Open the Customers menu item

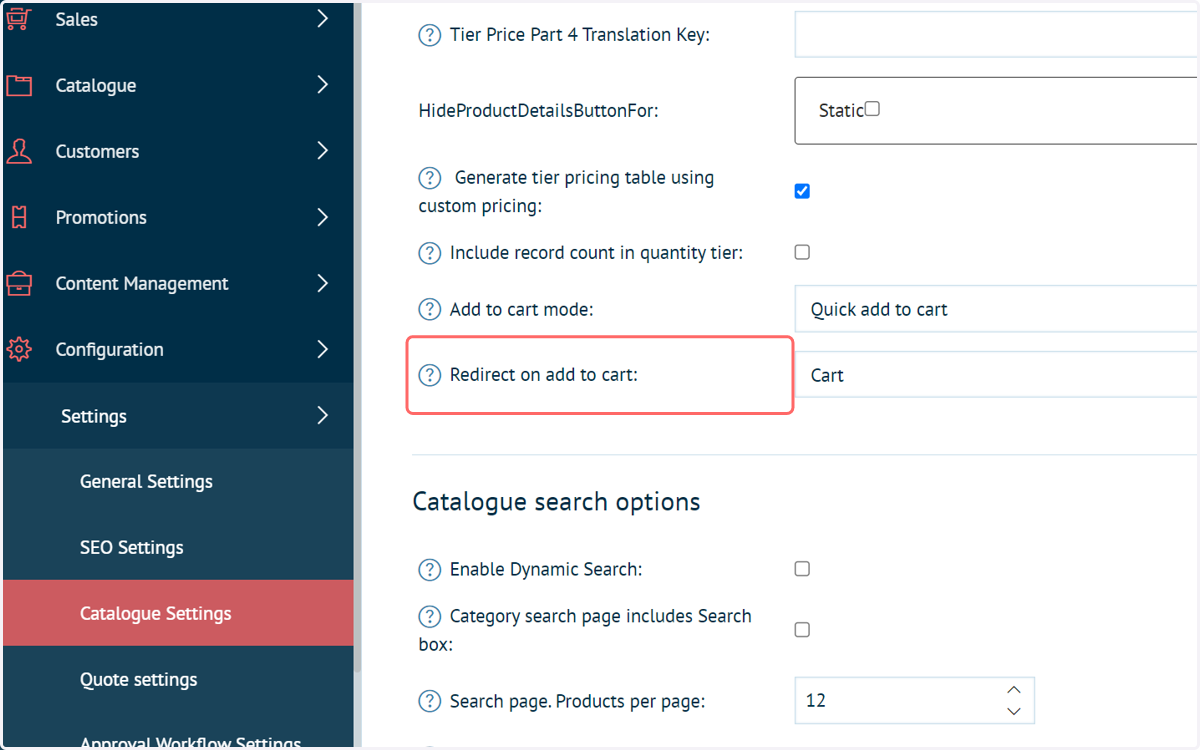(178, 151)
